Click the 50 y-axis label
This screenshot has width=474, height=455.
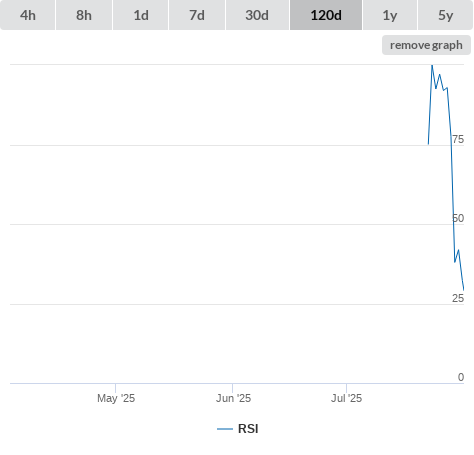(458, 218)
